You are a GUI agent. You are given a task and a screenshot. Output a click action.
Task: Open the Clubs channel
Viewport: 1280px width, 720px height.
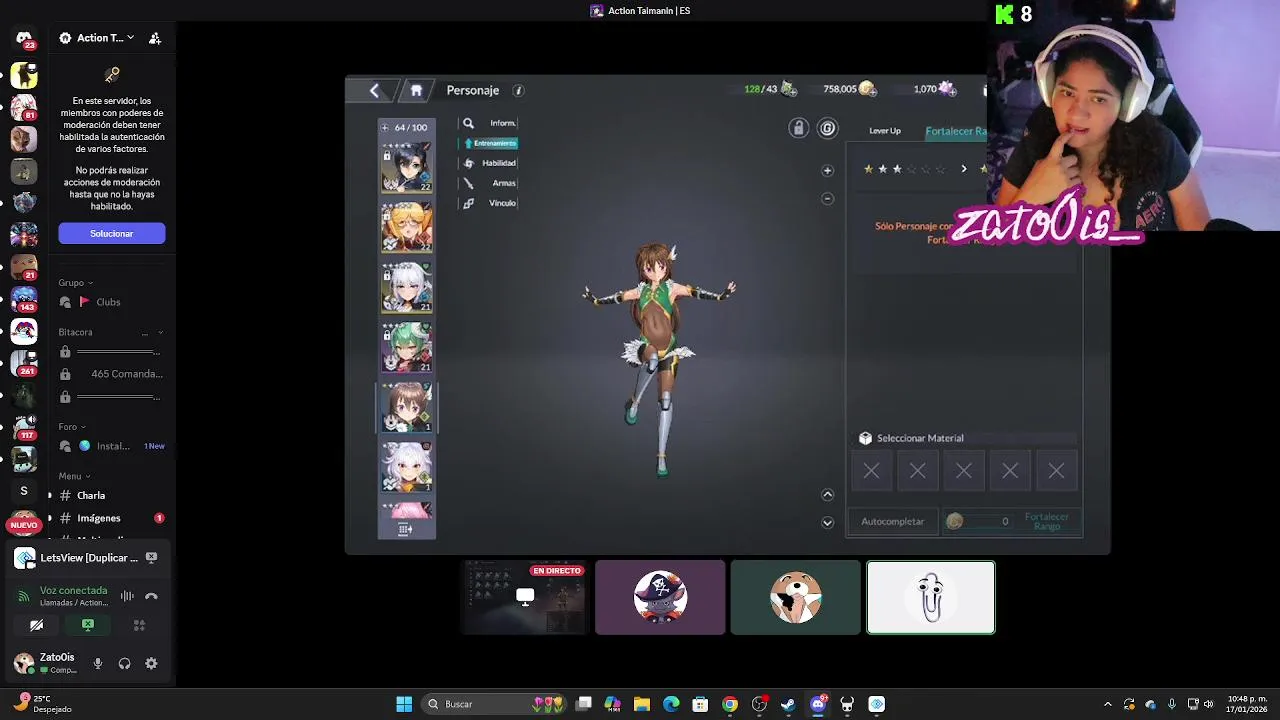(108, 302)
